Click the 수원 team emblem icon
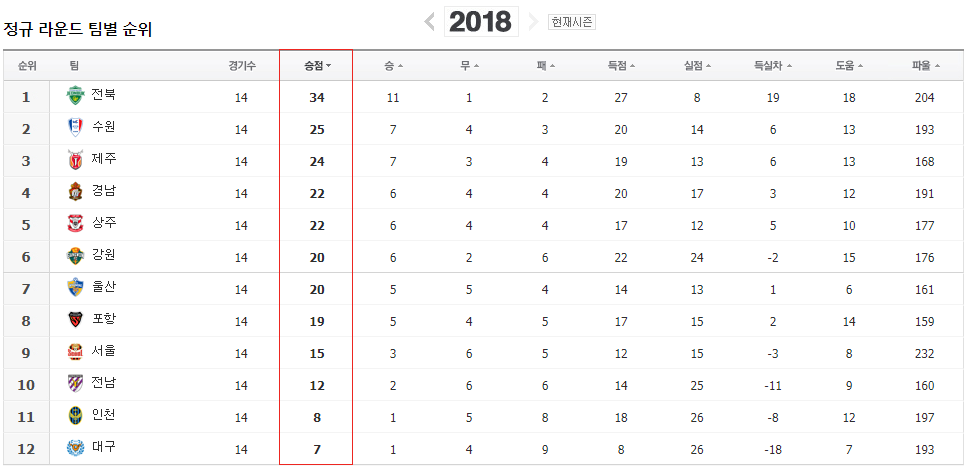The height and width of the screenshot is (471, 967). (75, 128)
